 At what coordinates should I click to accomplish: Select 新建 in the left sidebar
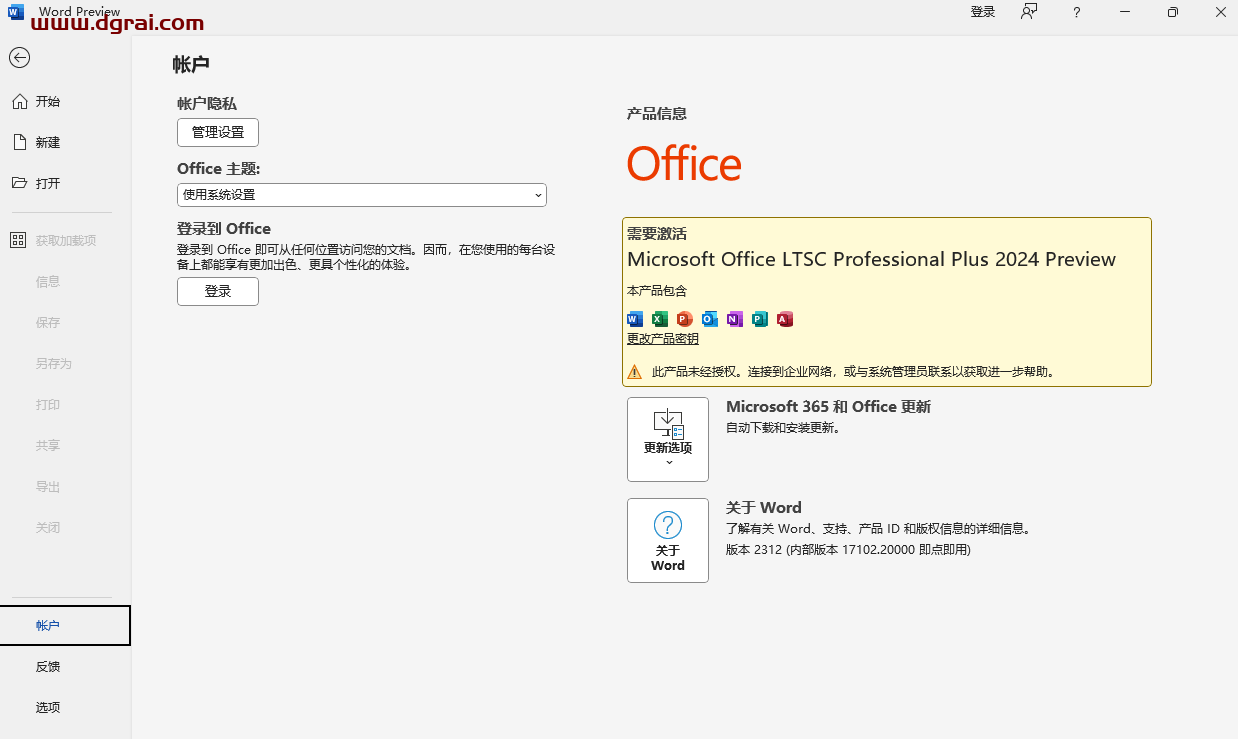pos(48,142)
